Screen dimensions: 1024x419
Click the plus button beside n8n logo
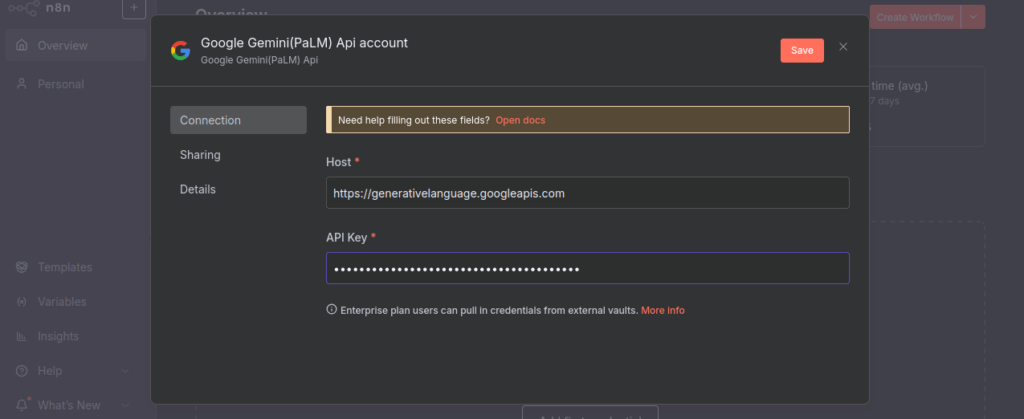134,9
